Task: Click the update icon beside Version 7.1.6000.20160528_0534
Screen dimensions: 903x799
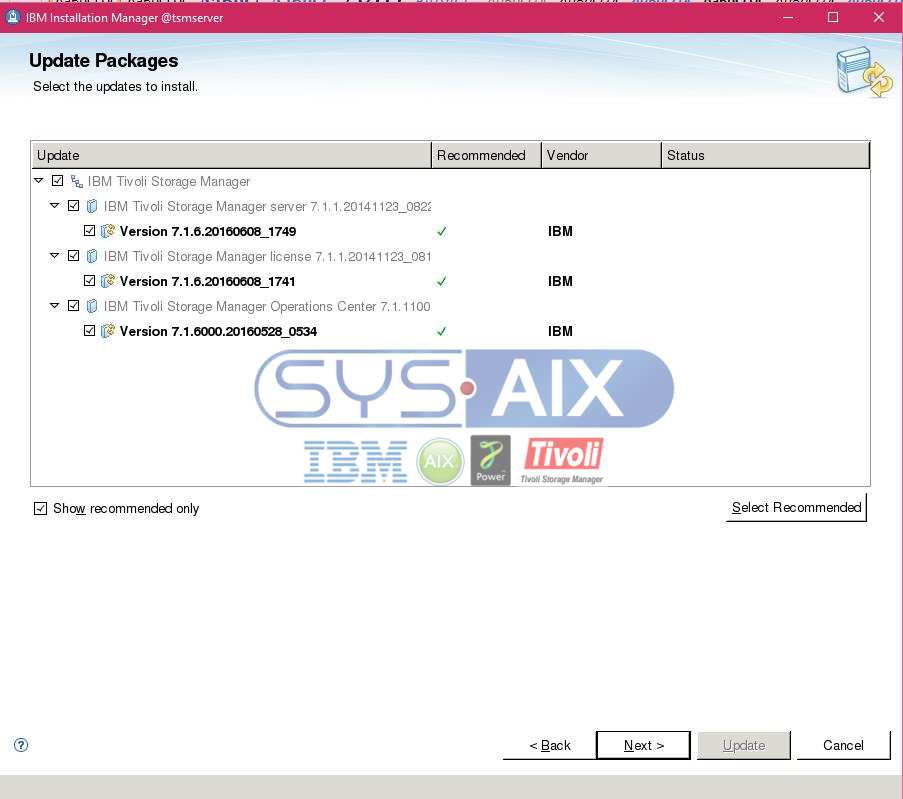Action: click(108, 331)
